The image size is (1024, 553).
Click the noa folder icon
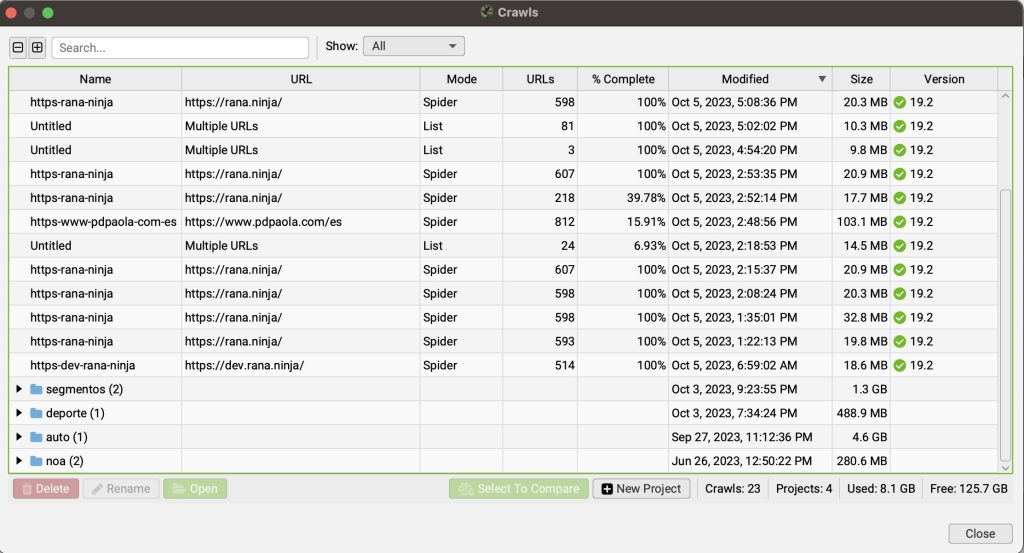(36, 461)
